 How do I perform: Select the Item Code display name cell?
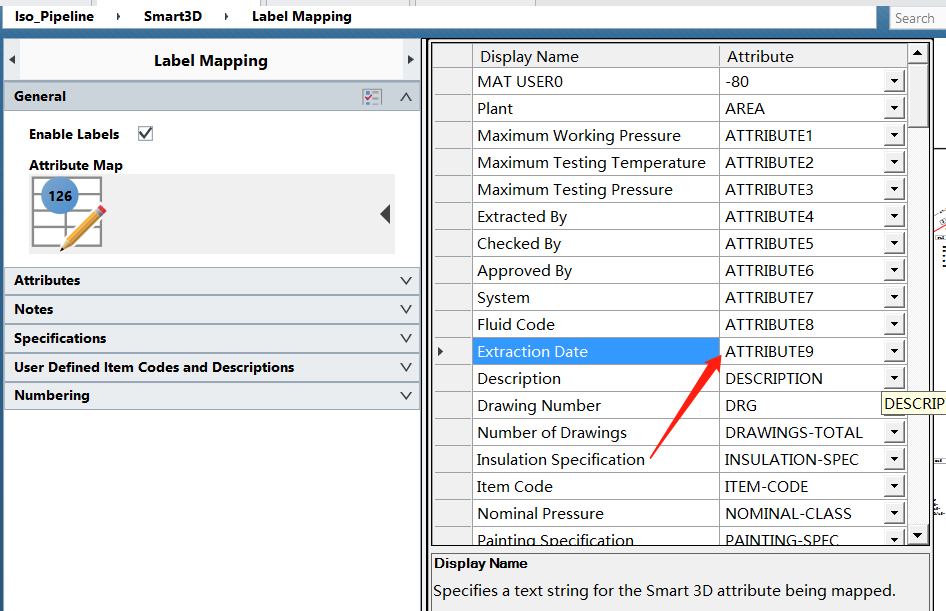point(595,486)
